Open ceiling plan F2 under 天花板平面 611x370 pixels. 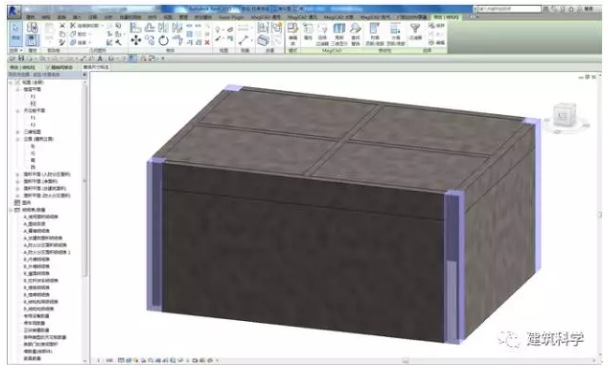point(33,125)
